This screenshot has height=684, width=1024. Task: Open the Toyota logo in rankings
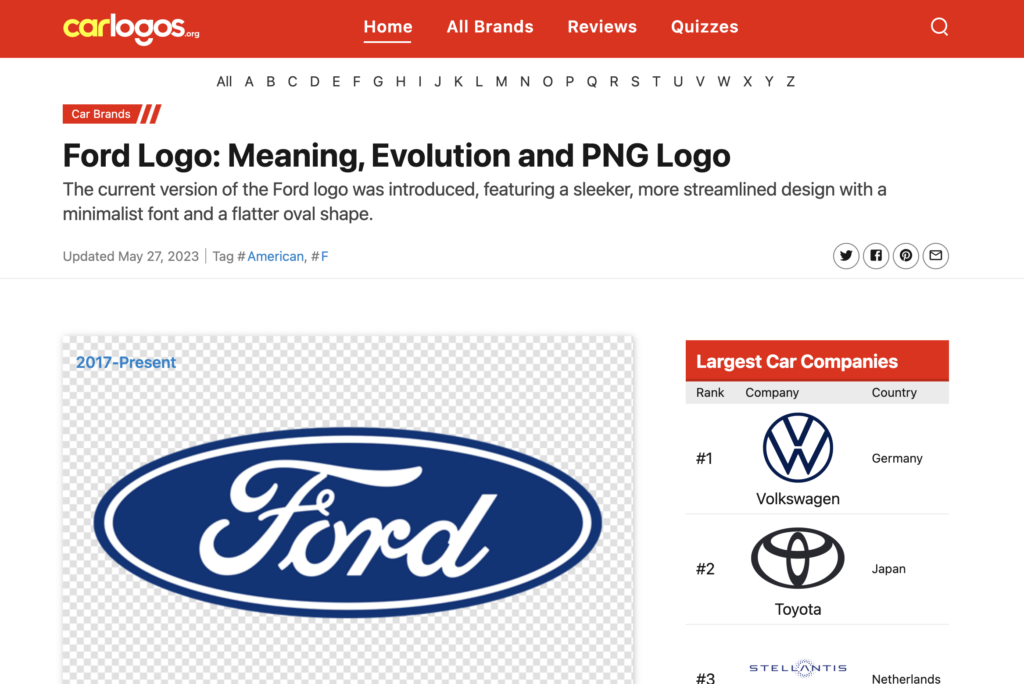click(x=797, y=559)
